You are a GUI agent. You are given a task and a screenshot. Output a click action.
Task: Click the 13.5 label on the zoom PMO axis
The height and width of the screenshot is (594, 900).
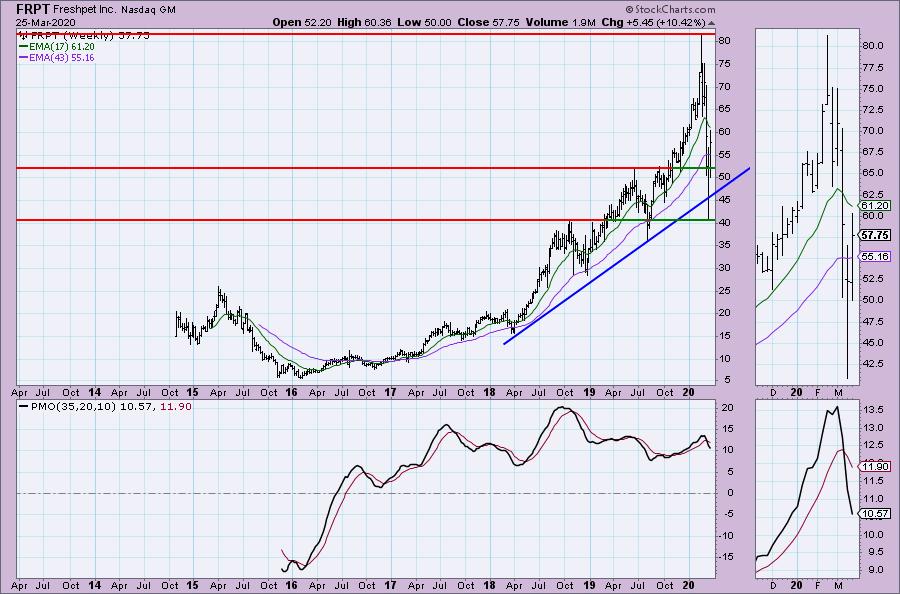872,410
